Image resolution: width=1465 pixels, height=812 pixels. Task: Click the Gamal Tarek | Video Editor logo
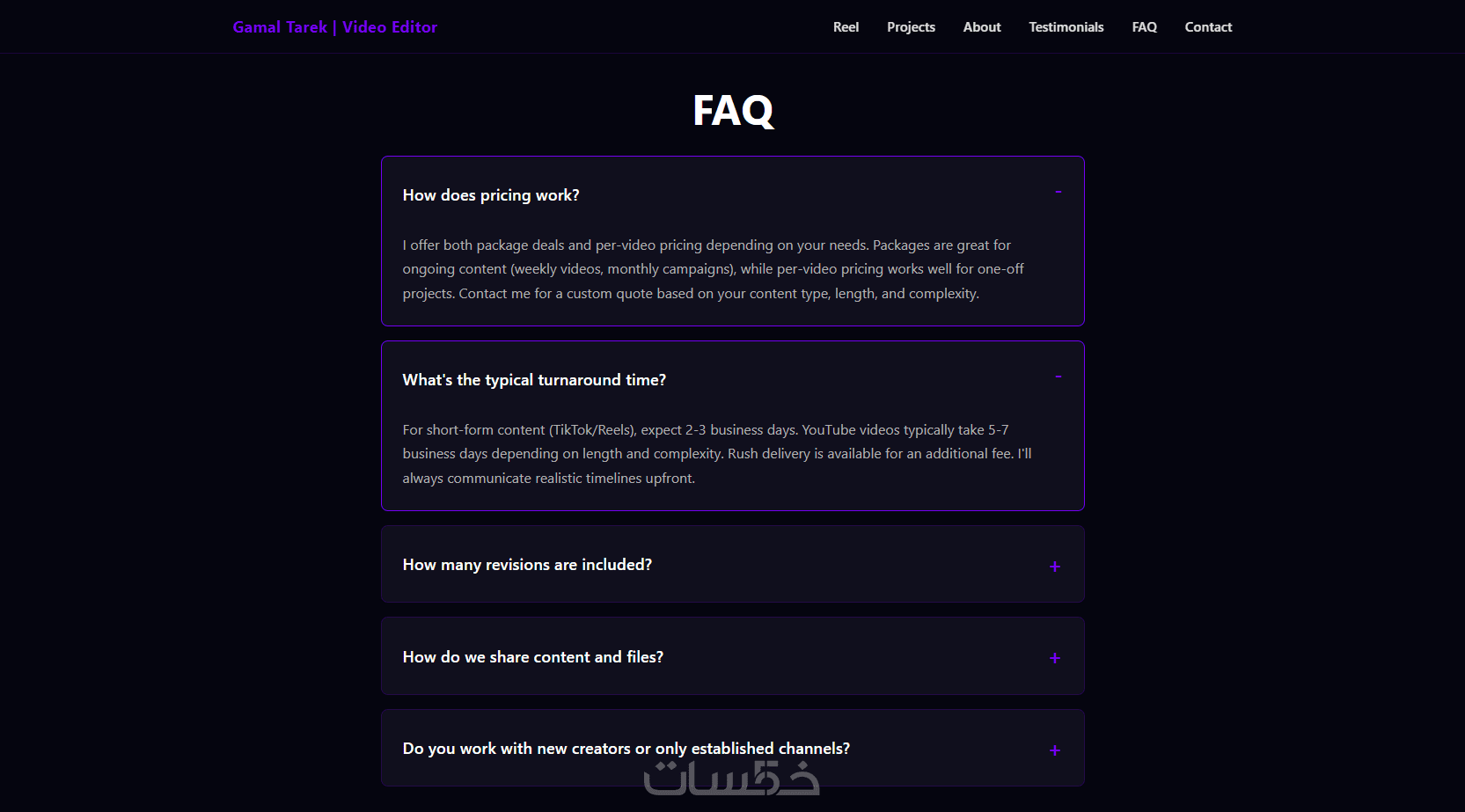pos(334,27)
